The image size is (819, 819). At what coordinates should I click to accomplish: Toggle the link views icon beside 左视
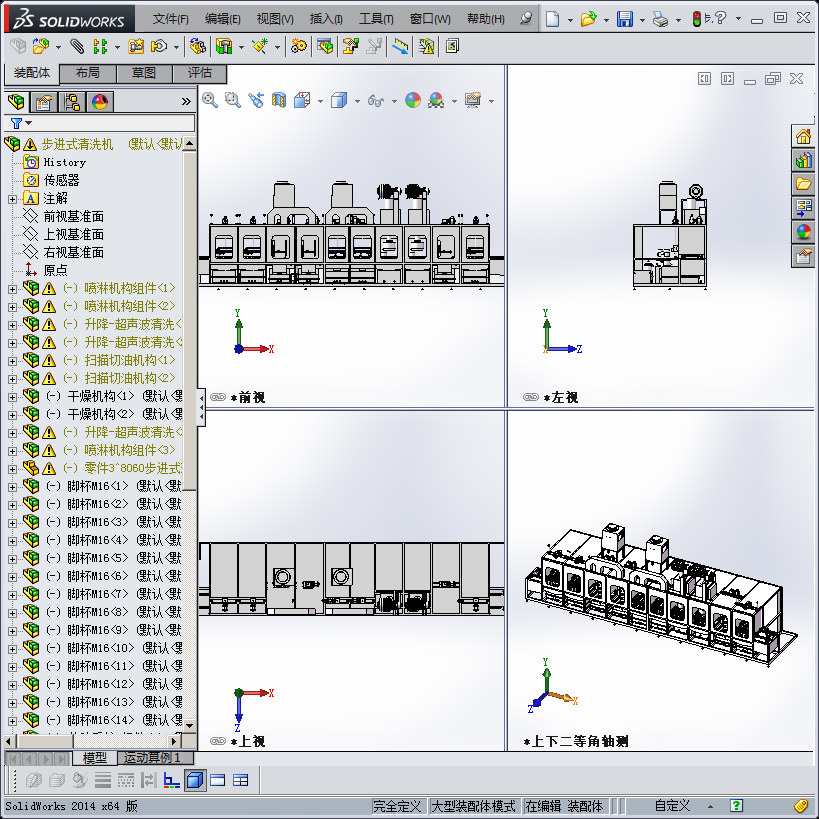click(531, 397)
